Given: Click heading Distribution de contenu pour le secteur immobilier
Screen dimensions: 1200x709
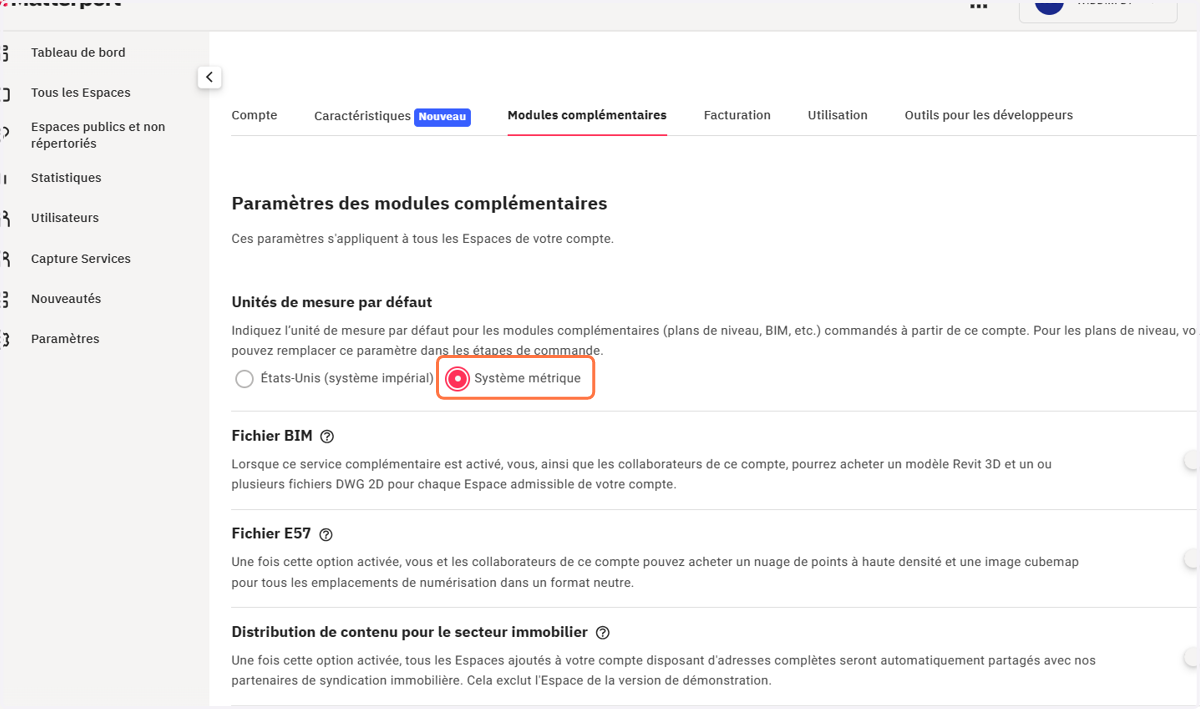Looking at the screenshot, I should pyautogui.click(x=410, y=632).
